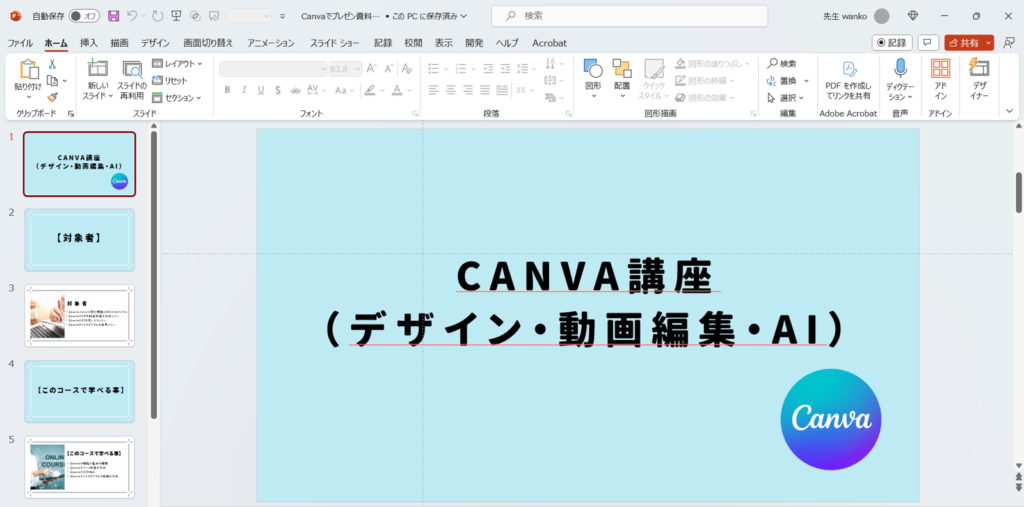The height and width of the screenshot is (507, 1024).
Task: Open the Section (セクション) dropdown
Action: point(177,98)
